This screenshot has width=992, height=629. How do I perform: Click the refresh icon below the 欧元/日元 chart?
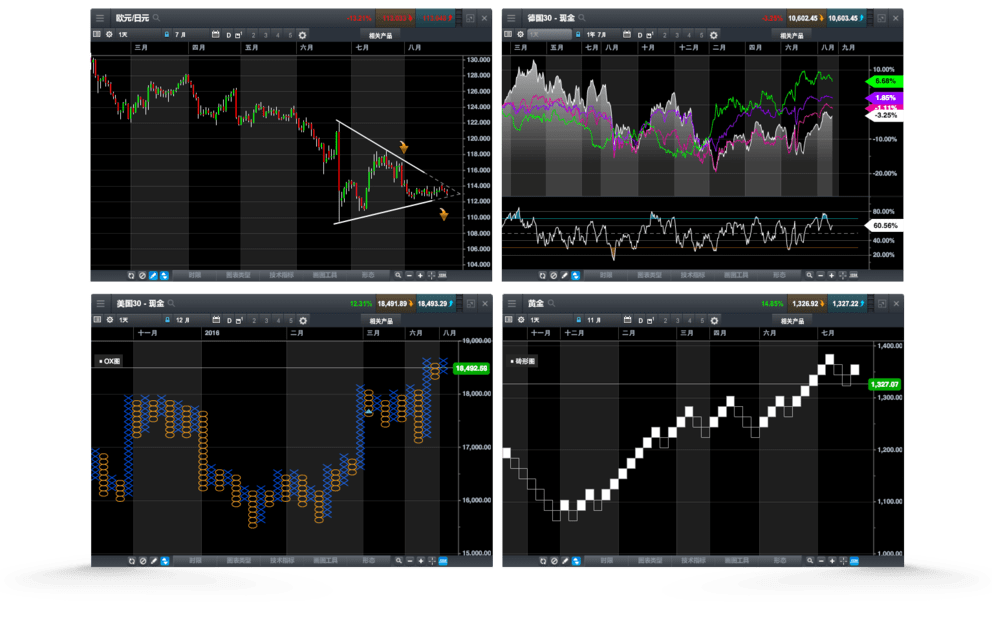pyautogui.click(x=131, y=275)
